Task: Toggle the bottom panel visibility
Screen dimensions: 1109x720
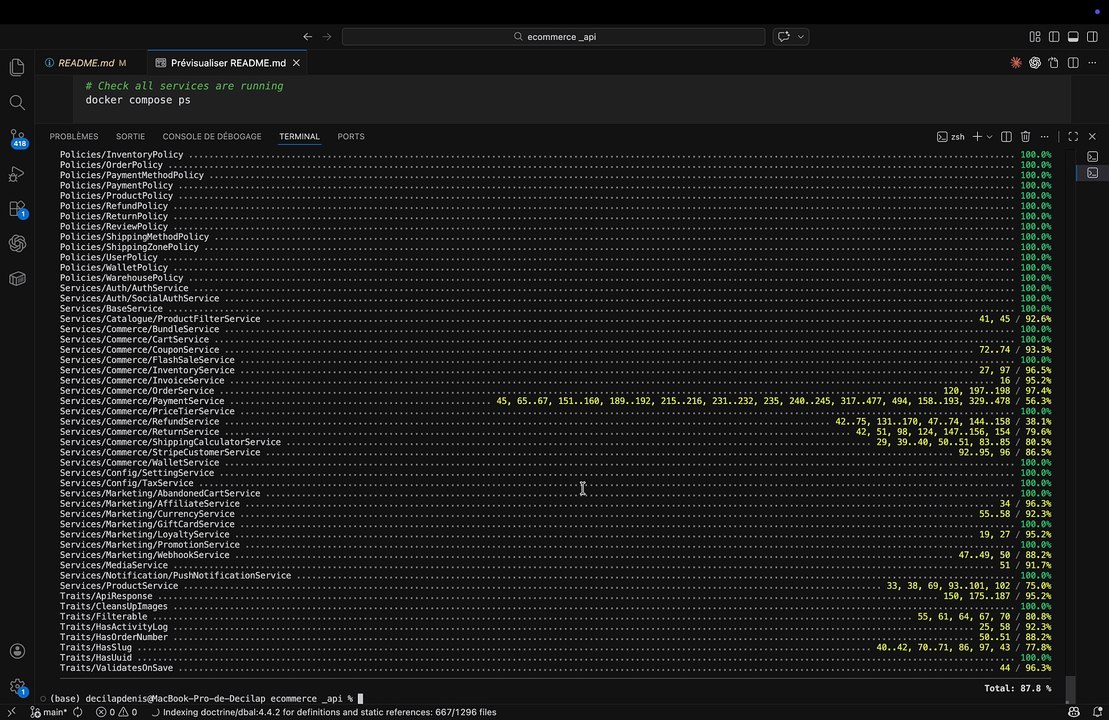Action: tap(1073, 37)
